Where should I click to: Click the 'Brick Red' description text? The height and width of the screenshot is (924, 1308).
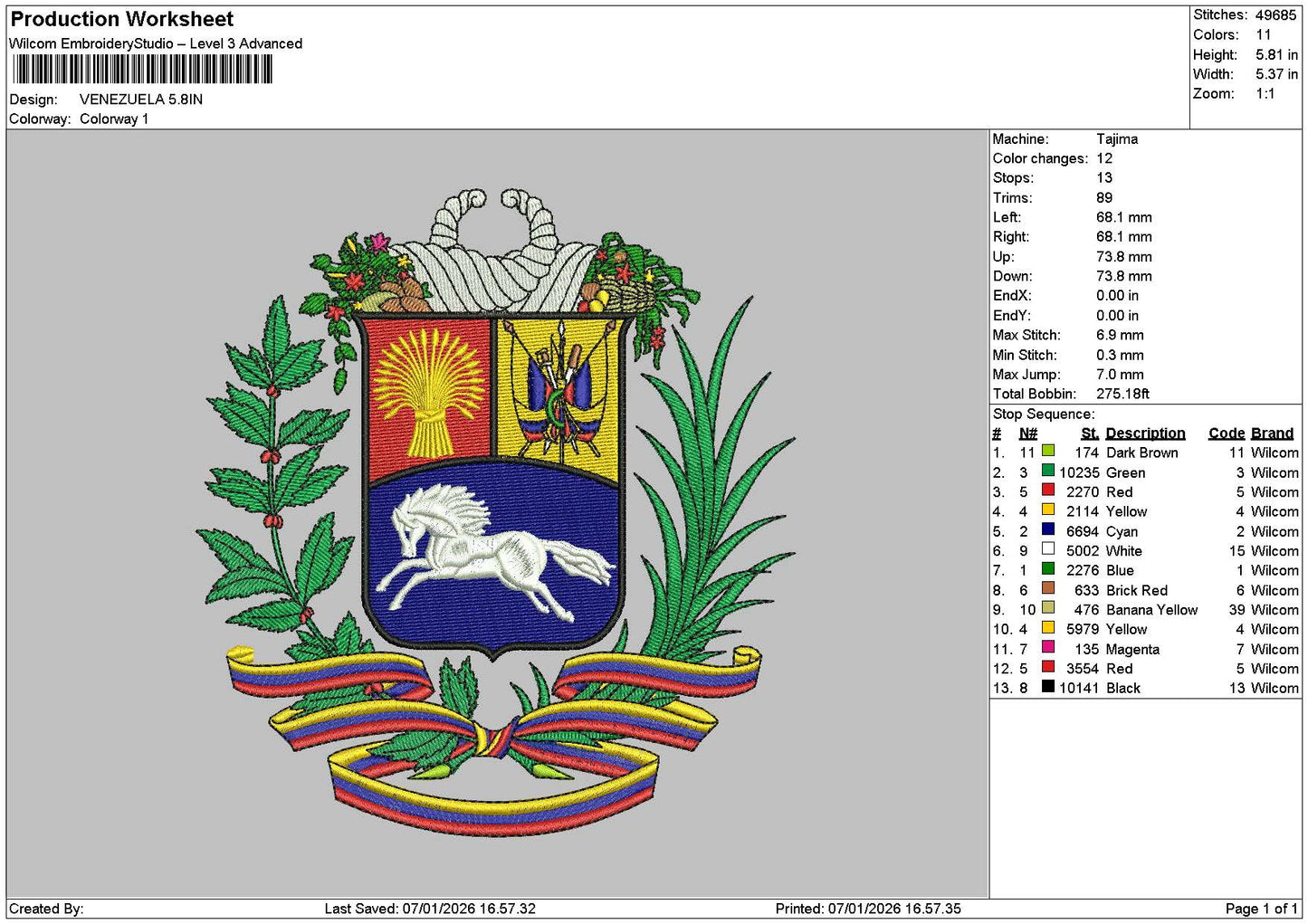pyautogui.click(x=1137, y=590)
